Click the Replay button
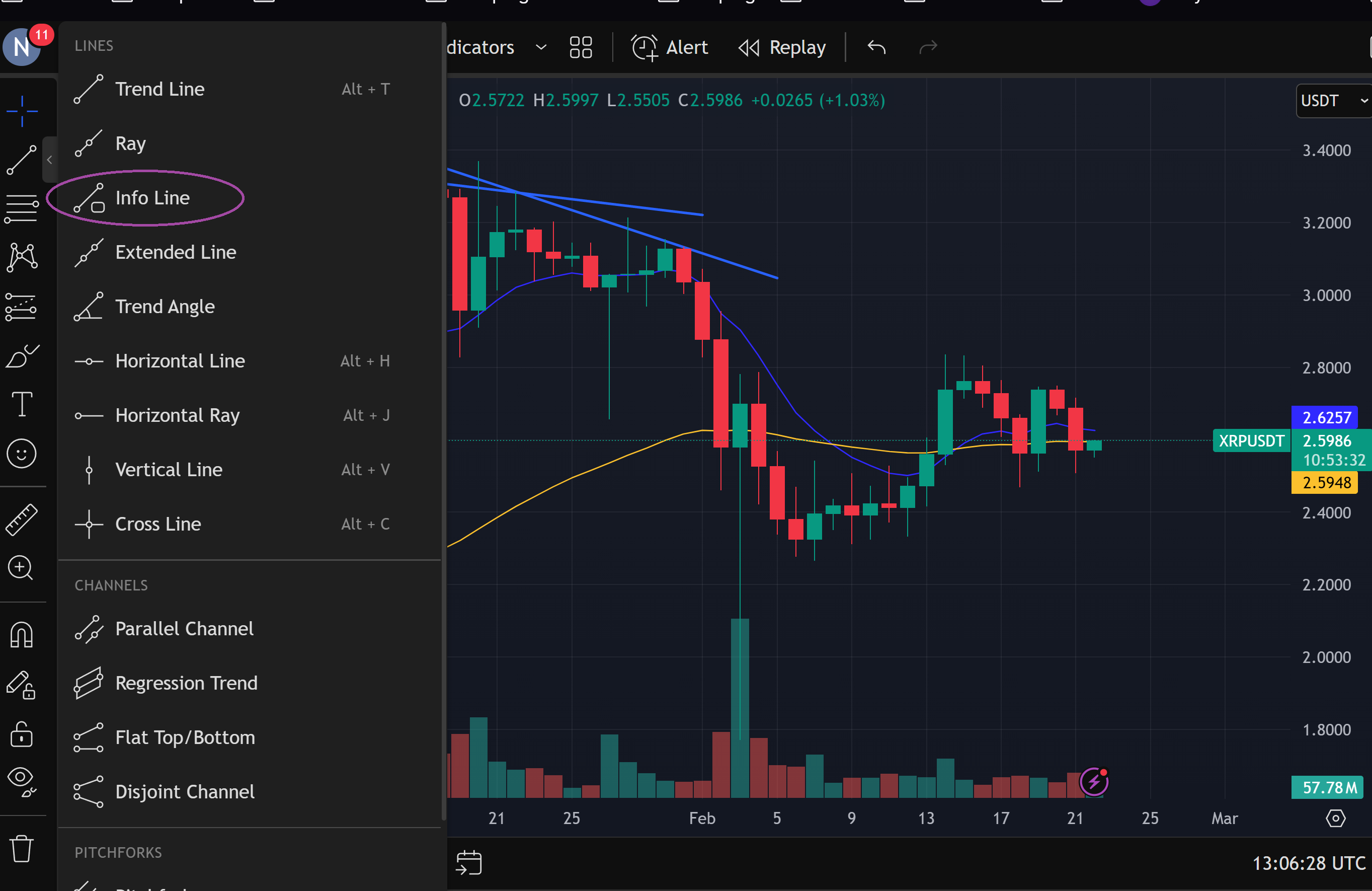 pyautogui.click(x=782, y=47)
